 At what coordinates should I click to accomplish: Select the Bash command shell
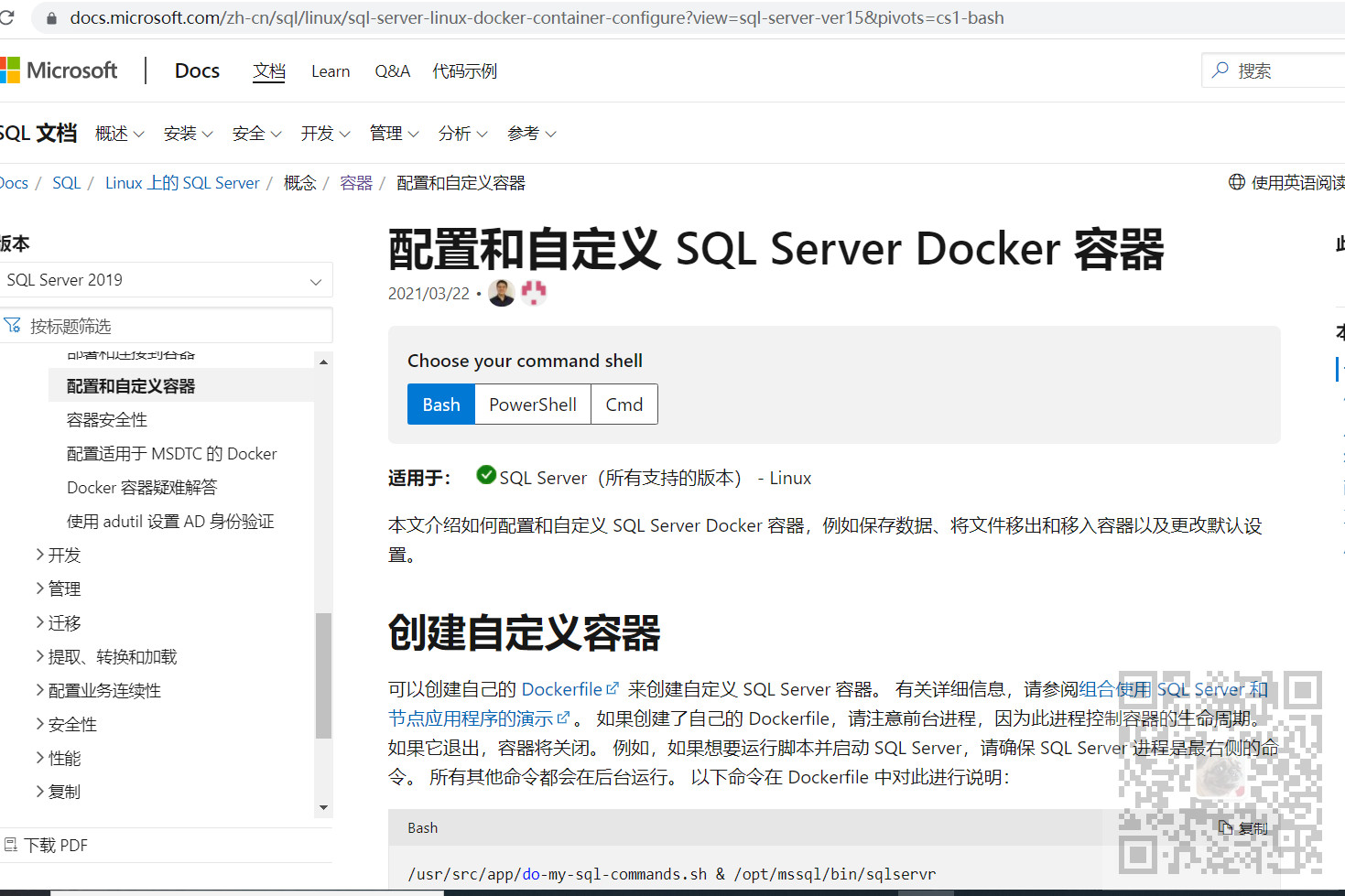pyautogui.click(x=441, y=405)
